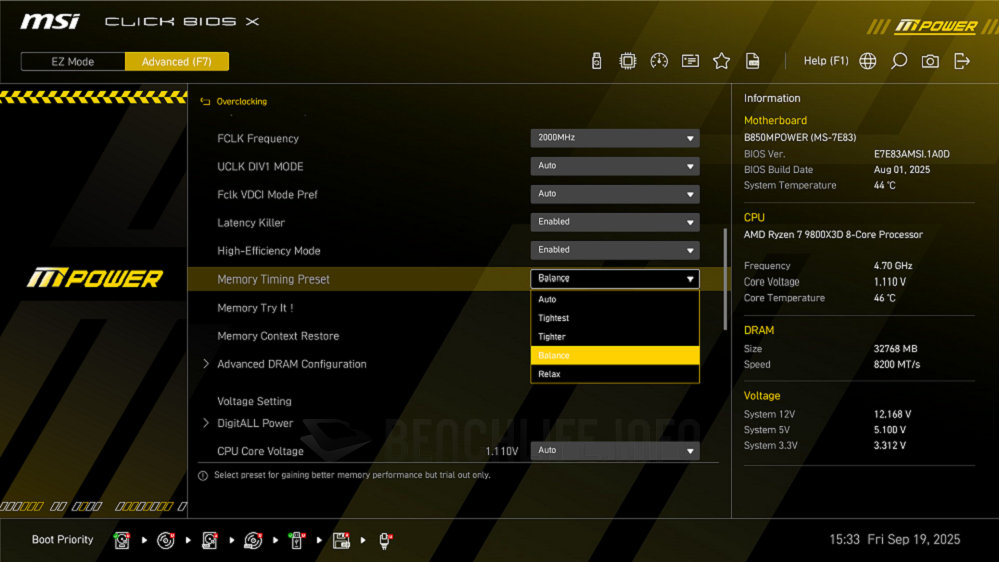Open CPU Core Voltage Auto dropdown

(615, 451)
